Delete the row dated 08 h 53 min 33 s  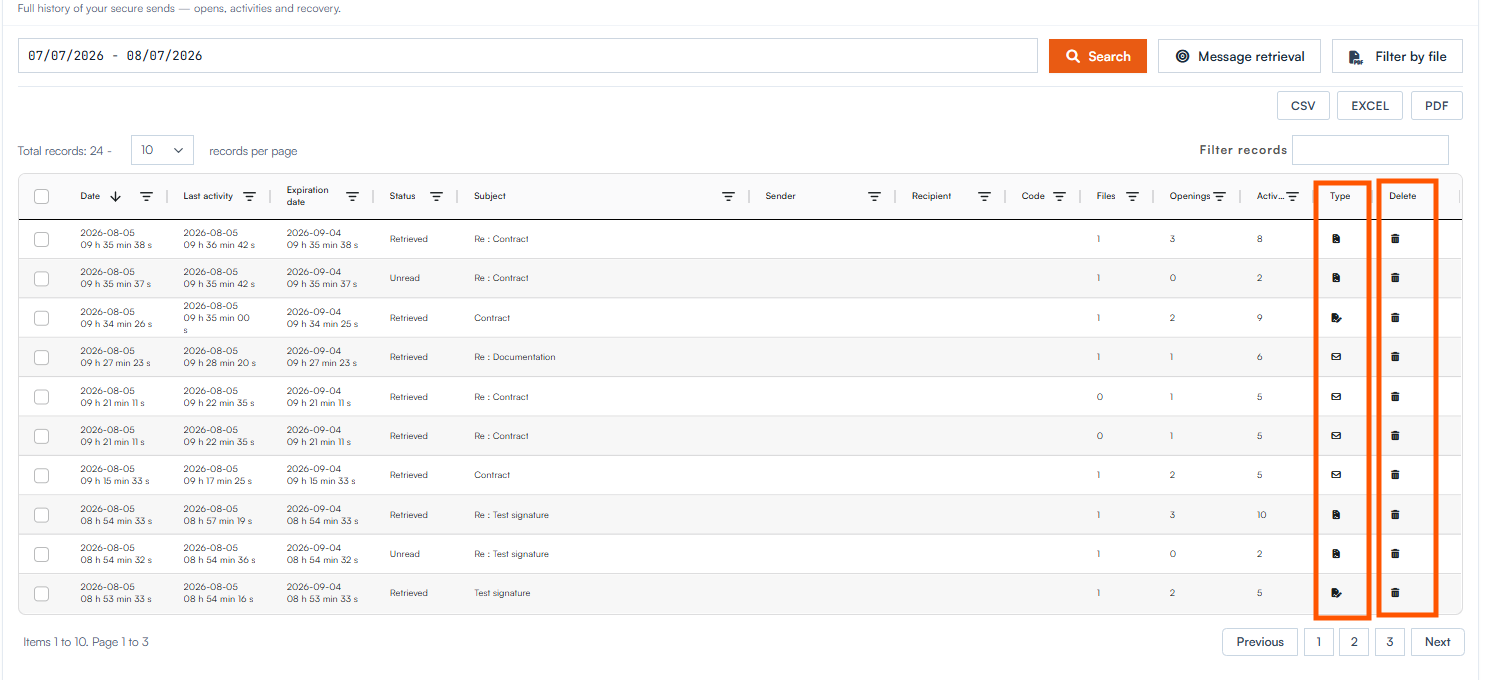tap(1395, 593)
